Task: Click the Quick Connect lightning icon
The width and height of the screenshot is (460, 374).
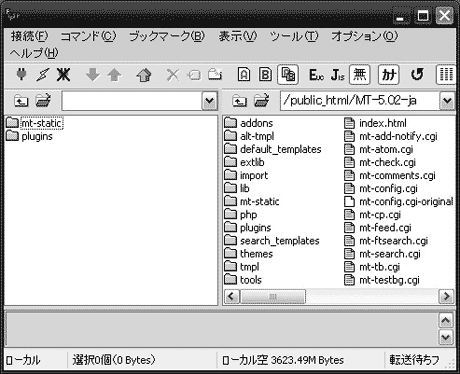Action: [42, 74]
